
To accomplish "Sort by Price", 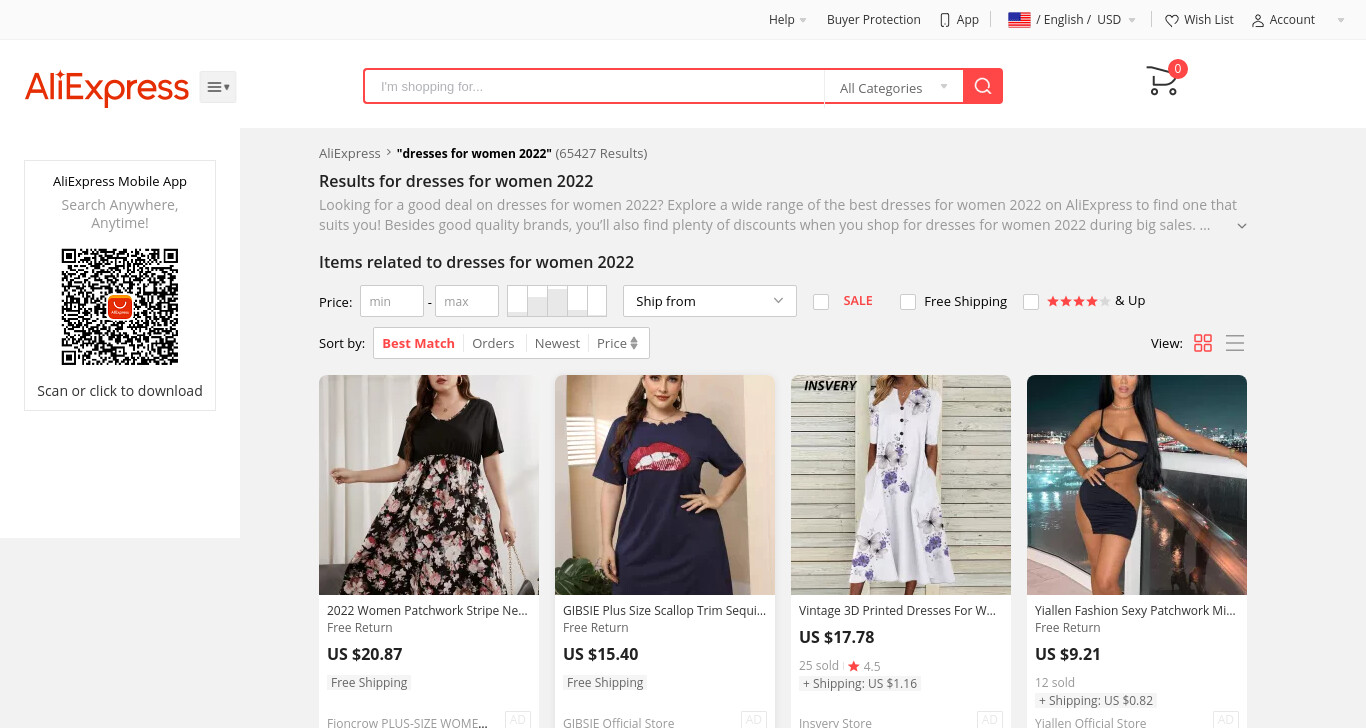I will pos(612,343).
